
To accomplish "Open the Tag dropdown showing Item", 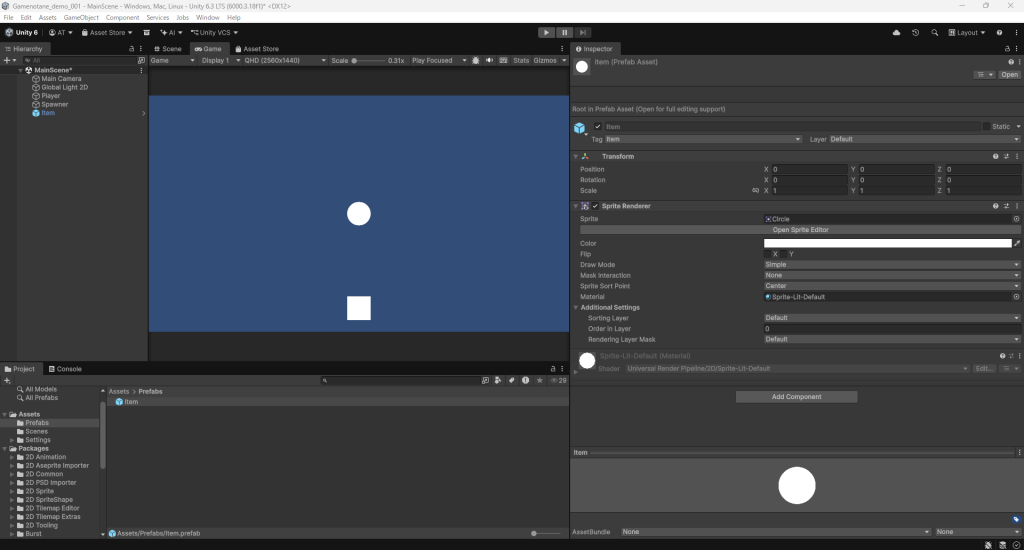I will tap(703, 139).
